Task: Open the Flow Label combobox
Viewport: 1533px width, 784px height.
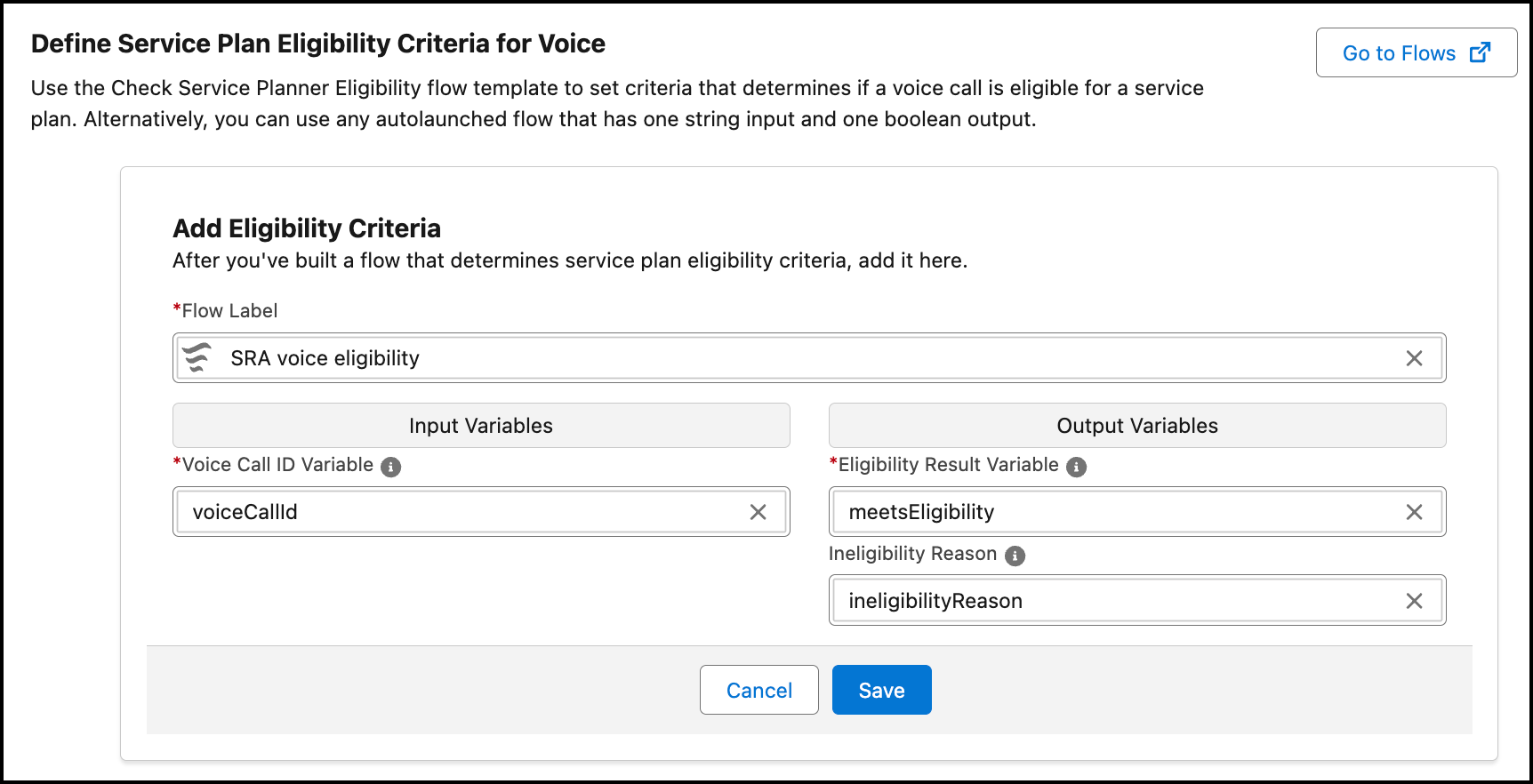Action: pos(809,358)
